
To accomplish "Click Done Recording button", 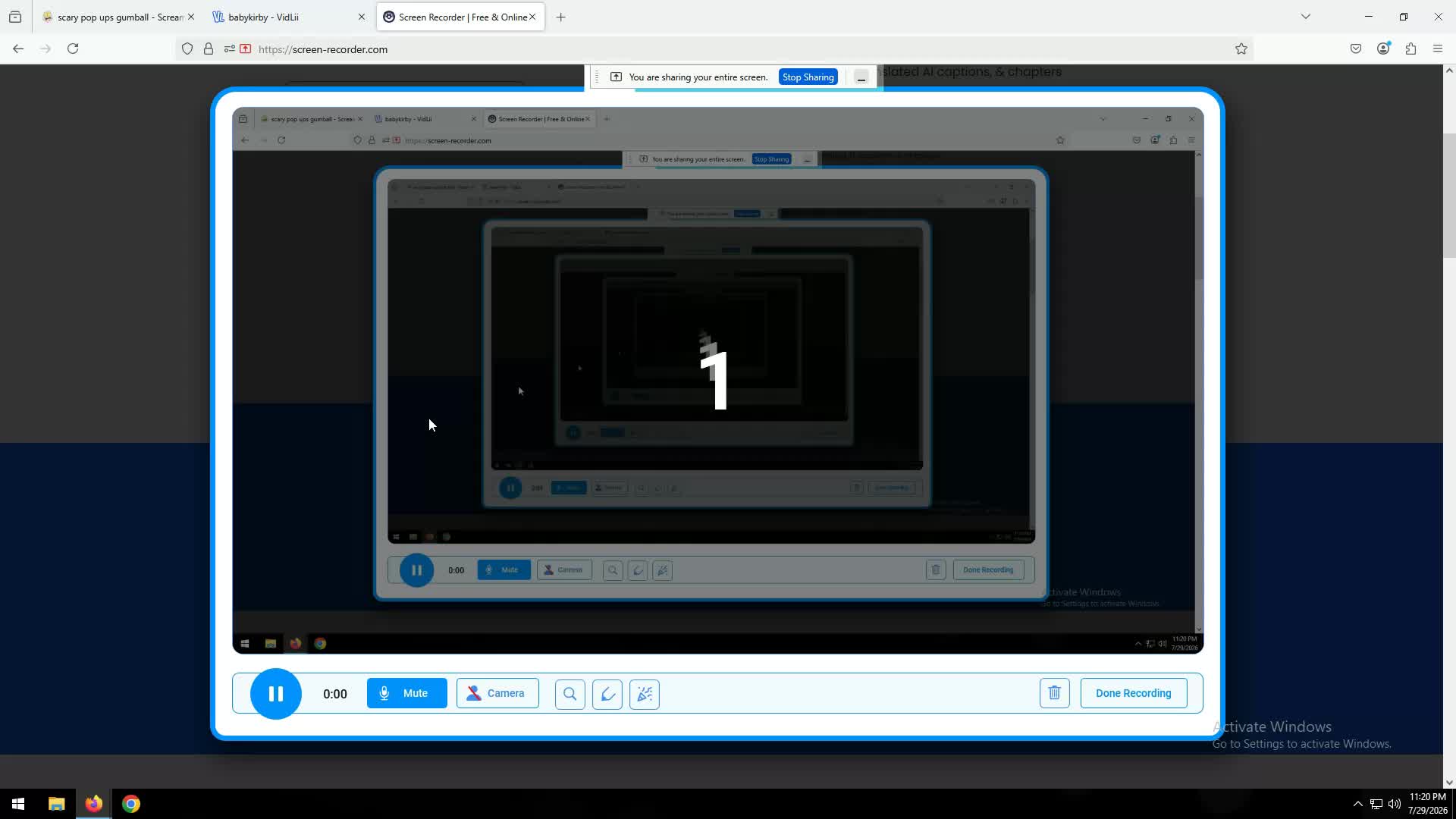I will pos(1134,693).
